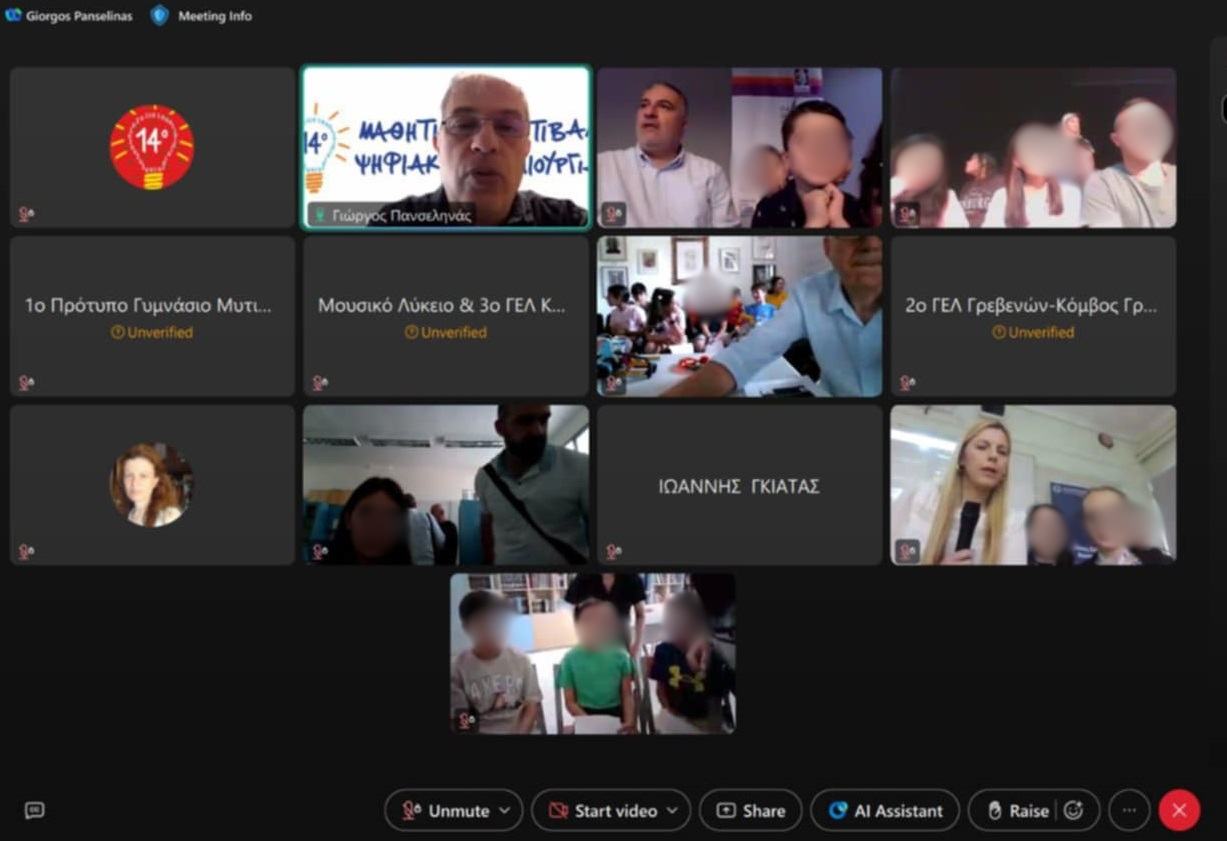Raise your hand in the meeting
The width and height of the screenshot is (1227, 841).
pos(1018,811)
